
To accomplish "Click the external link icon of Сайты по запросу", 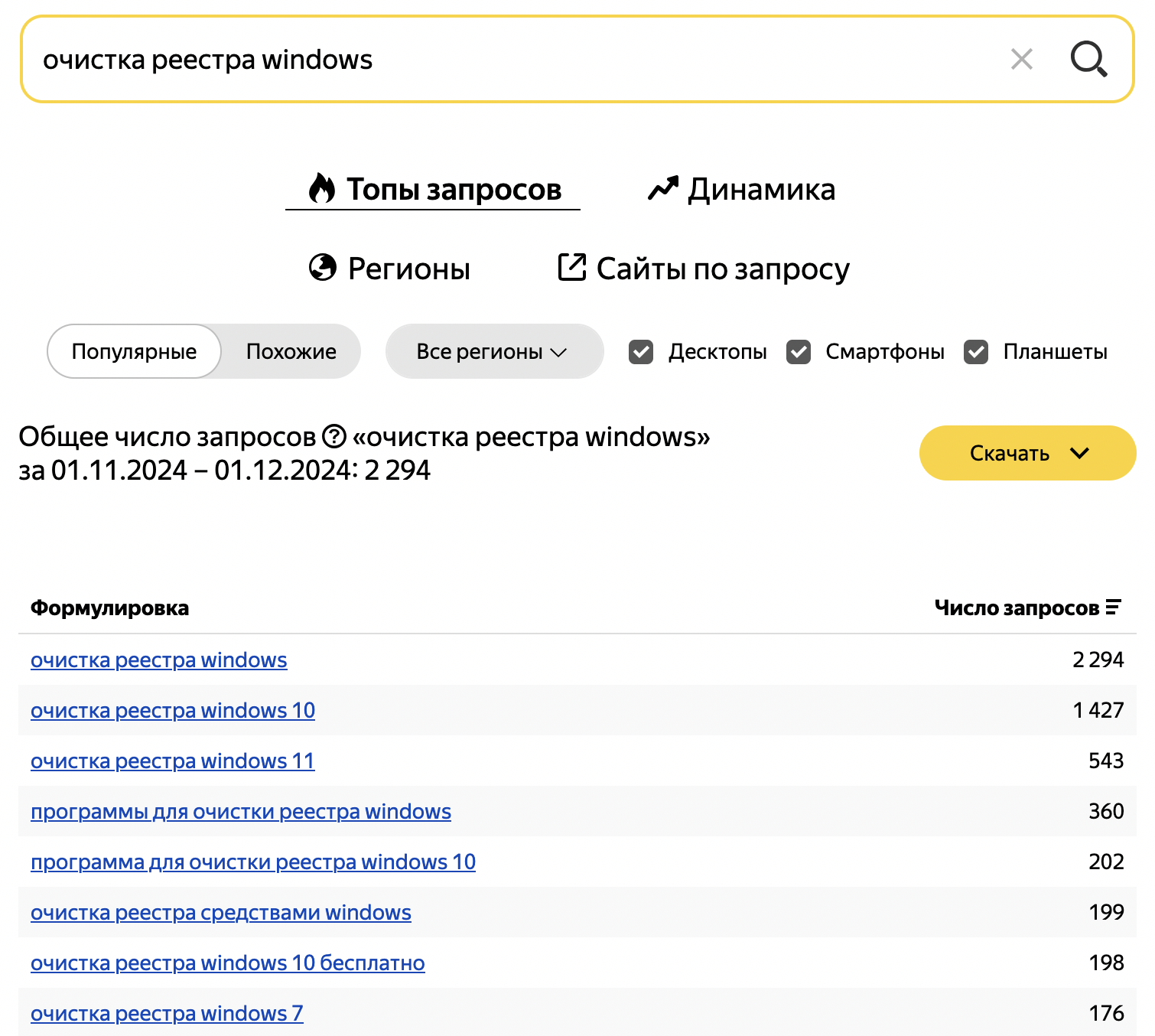I will pos(571,267).
